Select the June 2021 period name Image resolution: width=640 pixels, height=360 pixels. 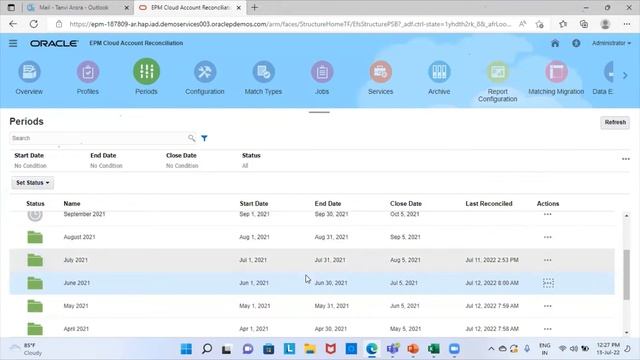77,283
